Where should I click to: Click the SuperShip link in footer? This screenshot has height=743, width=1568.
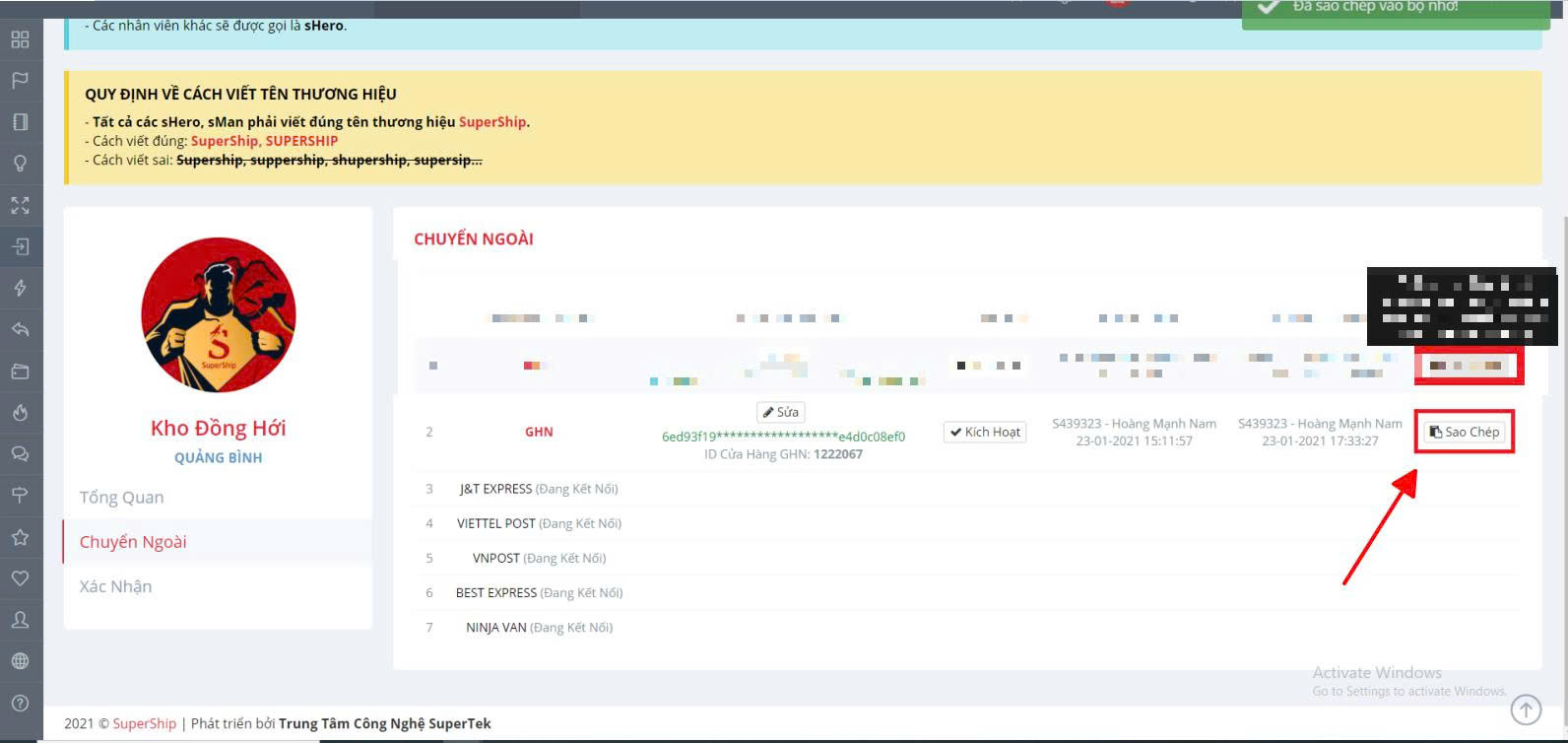pos(145,723)
